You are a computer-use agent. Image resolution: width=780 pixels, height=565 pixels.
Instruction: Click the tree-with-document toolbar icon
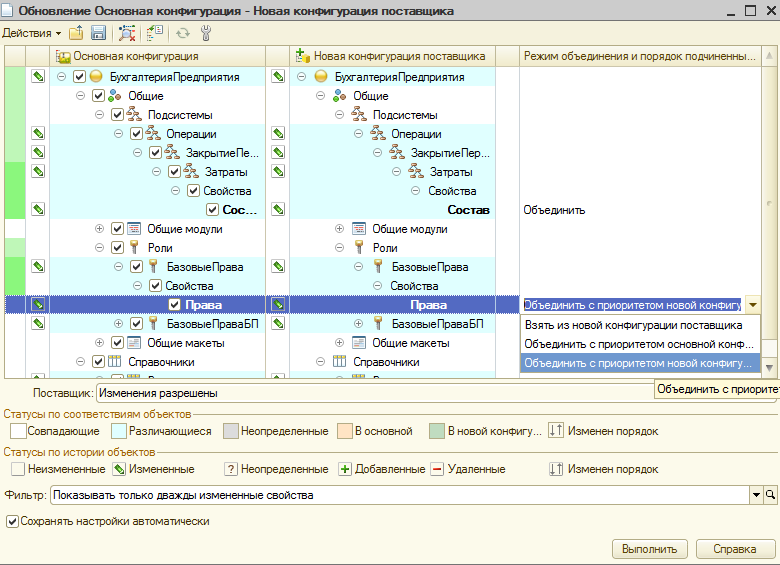(x=155, y=33)
